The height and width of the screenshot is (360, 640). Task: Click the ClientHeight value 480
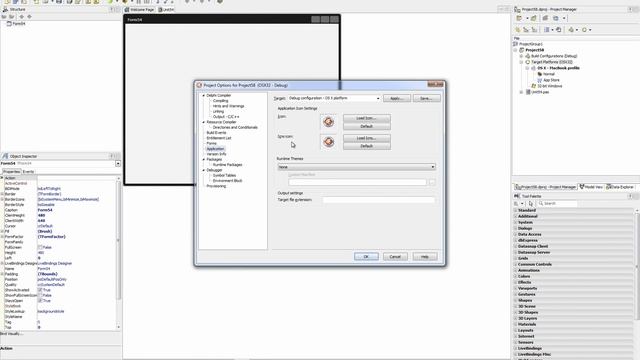point(41,216)
